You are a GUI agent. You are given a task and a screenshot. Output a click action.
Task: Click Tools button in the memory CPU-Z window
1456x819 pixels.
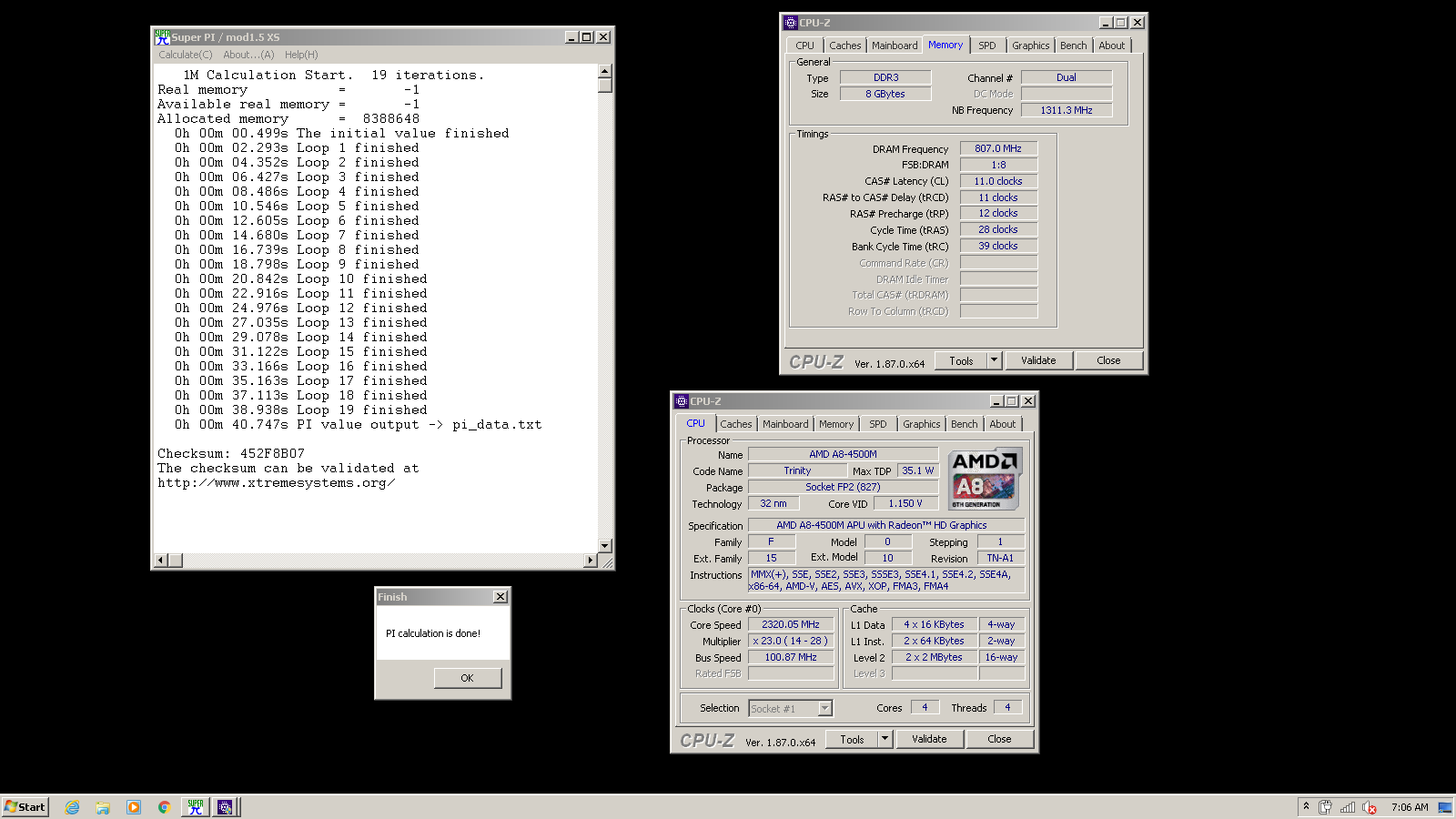click(x=961, y=360)
